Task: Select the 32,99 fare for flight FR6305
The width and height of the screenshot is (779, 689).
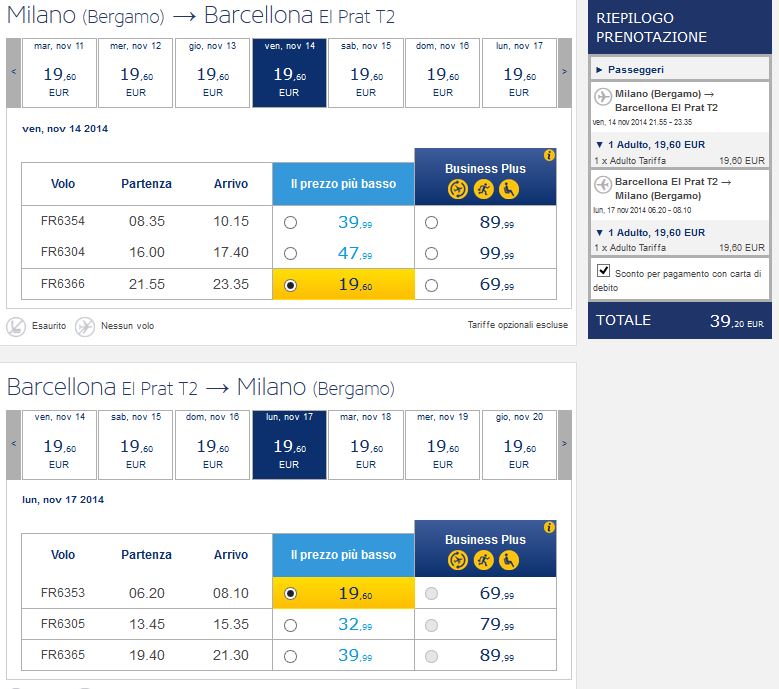Action: pyautogui.click(x=290, y=626)
